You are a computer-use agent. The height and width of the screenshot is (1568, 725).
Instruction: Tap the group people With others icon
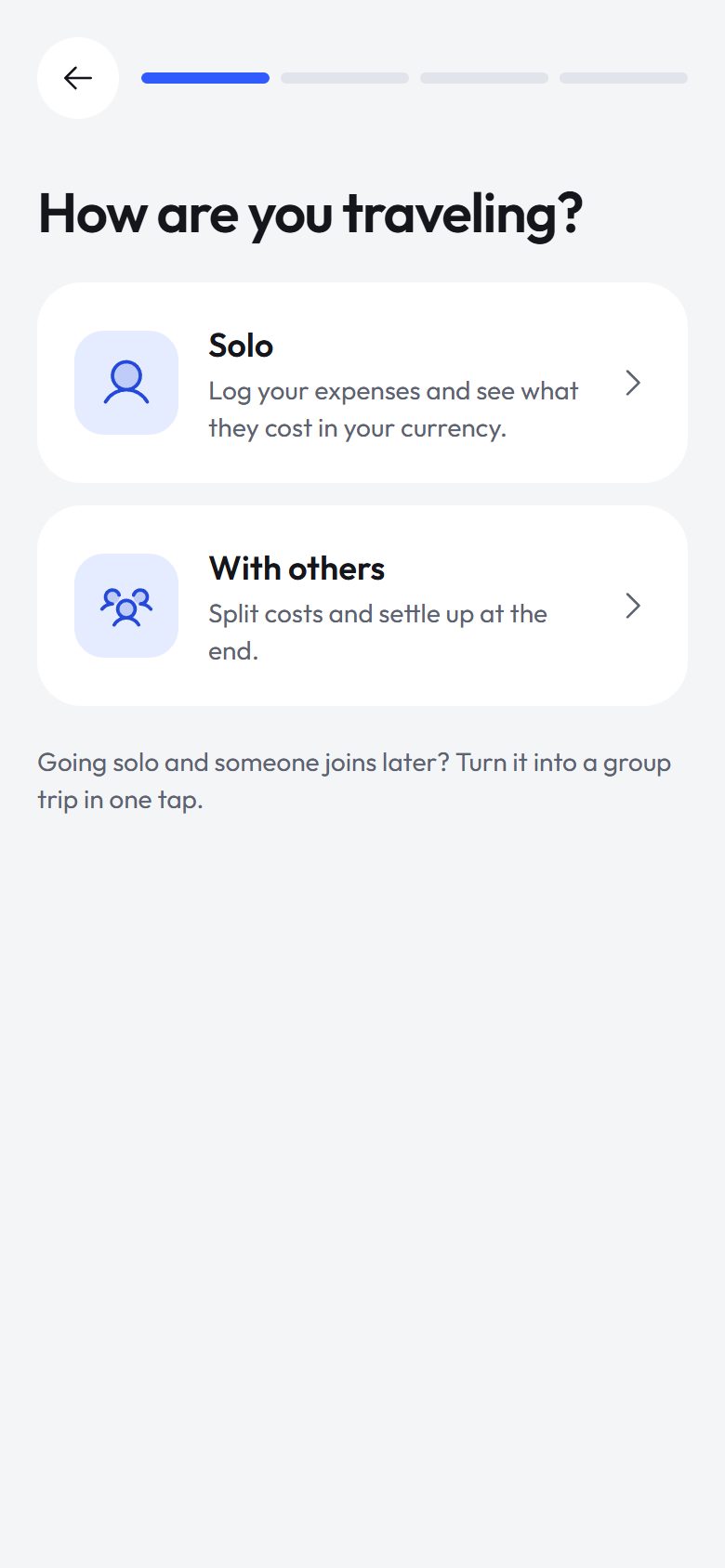click(126, 606)
